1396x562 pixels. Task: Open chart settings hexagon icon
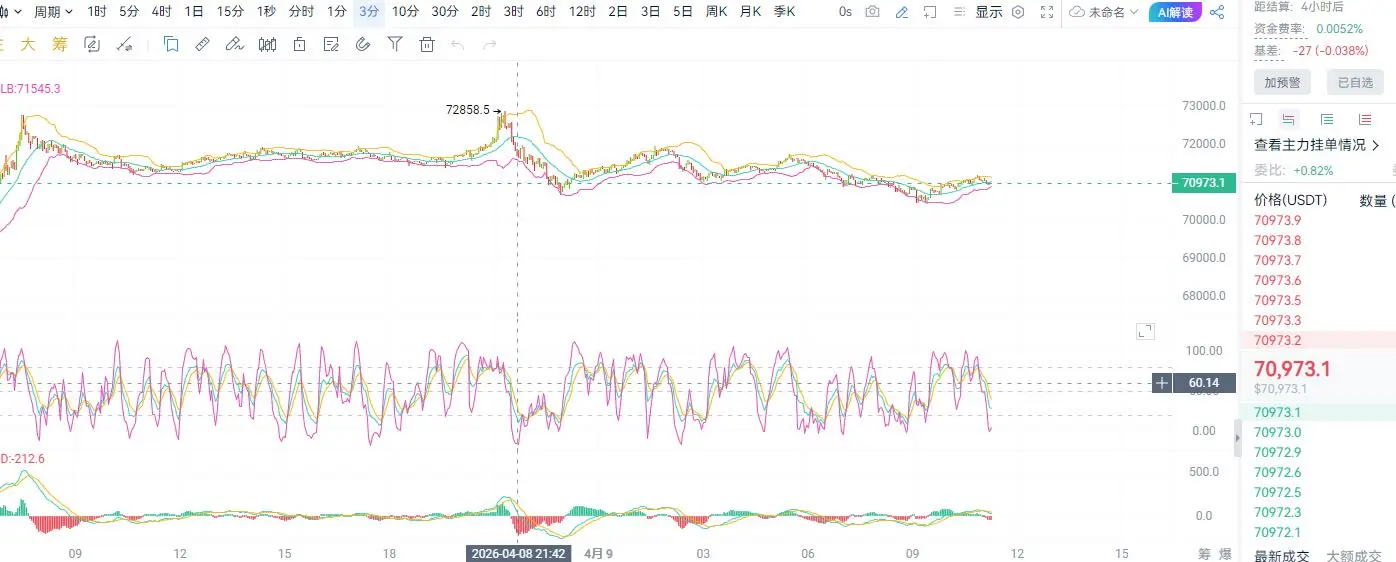pyautogui.click(x=1018, y=12)
